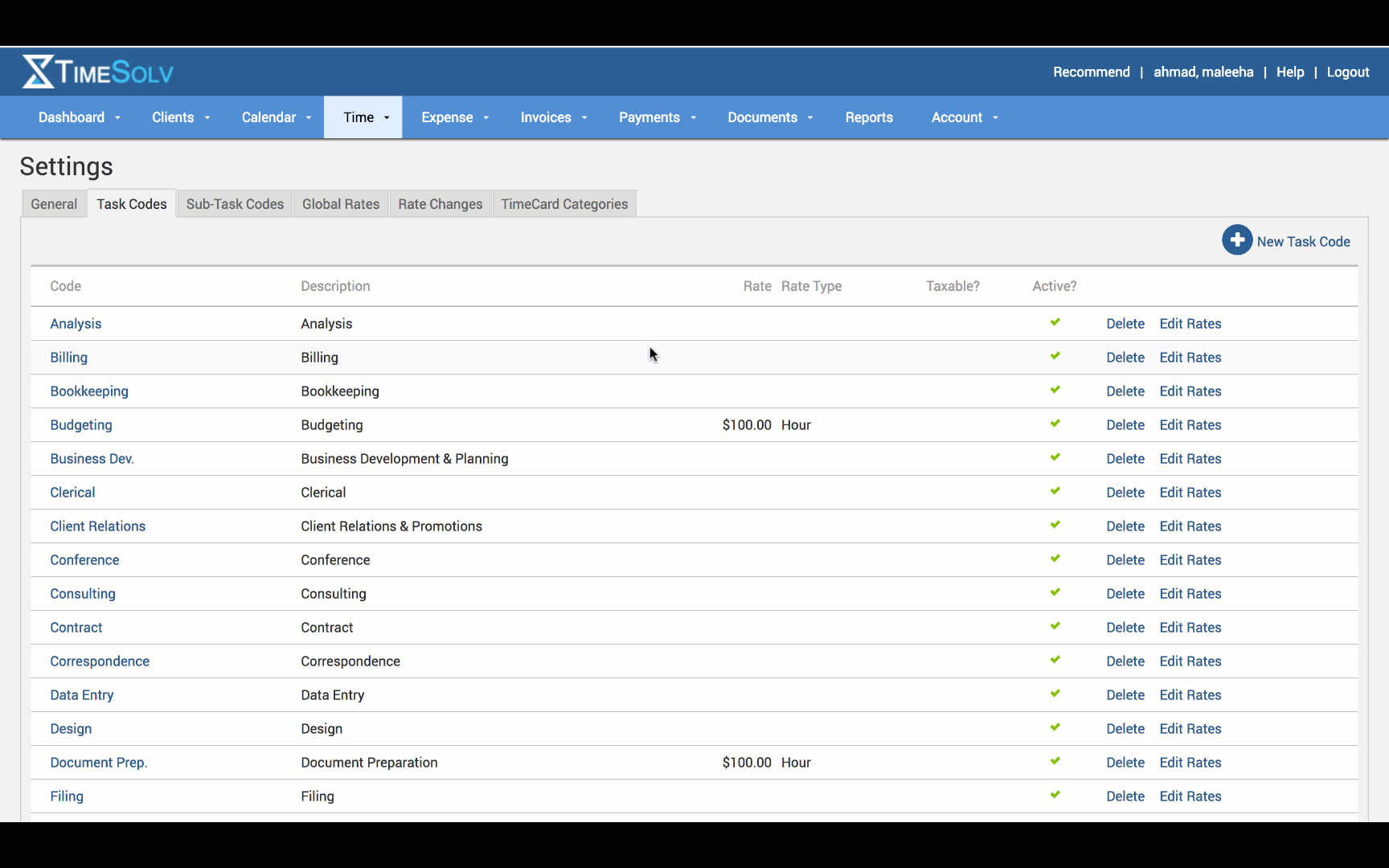Screen dimensions: 1389x868
Task: Click the Active checkmark for Analysis
Action: pos(1055,322)
